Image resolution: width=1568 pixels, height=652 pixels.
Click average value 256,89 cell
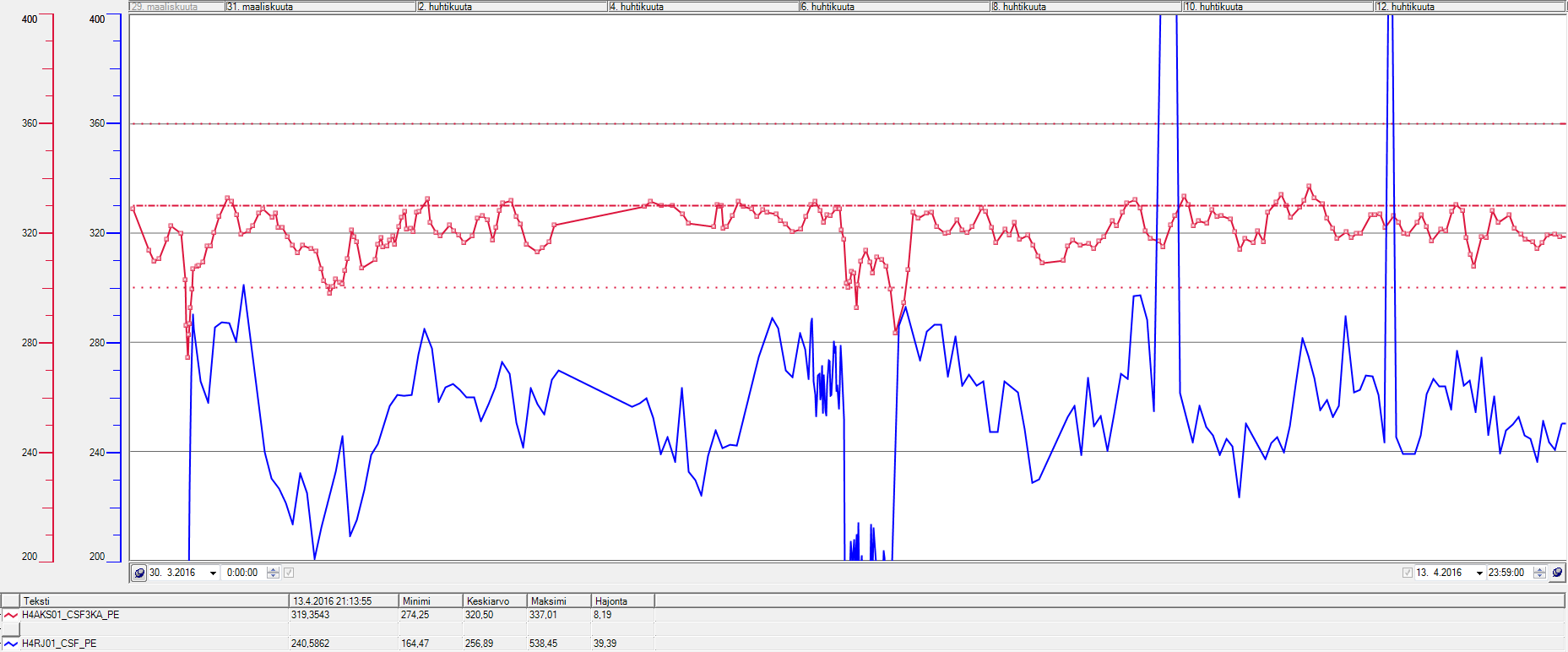point(495,644)
